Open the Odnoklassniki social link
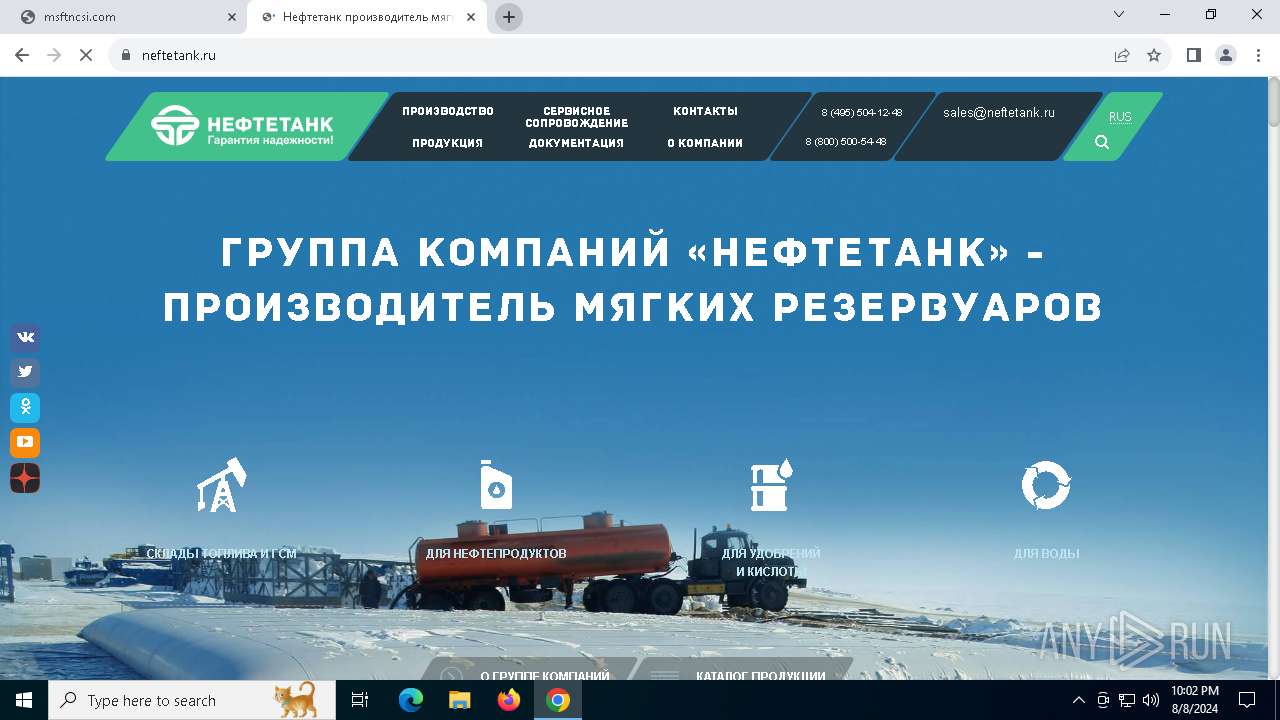This screenshot has height=720, width=1280. 25,407
